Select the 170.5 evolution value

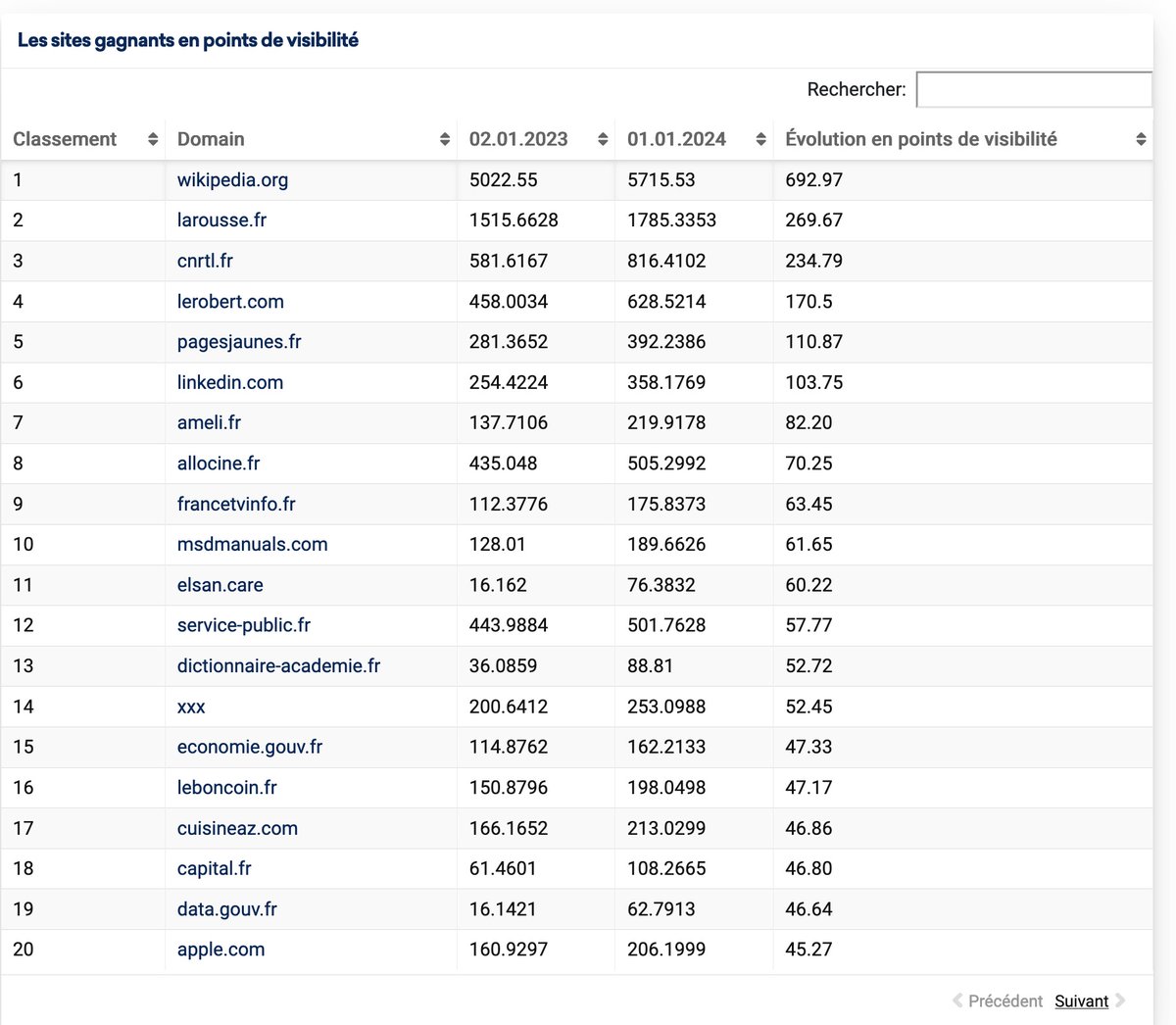[x=809, y=302]
